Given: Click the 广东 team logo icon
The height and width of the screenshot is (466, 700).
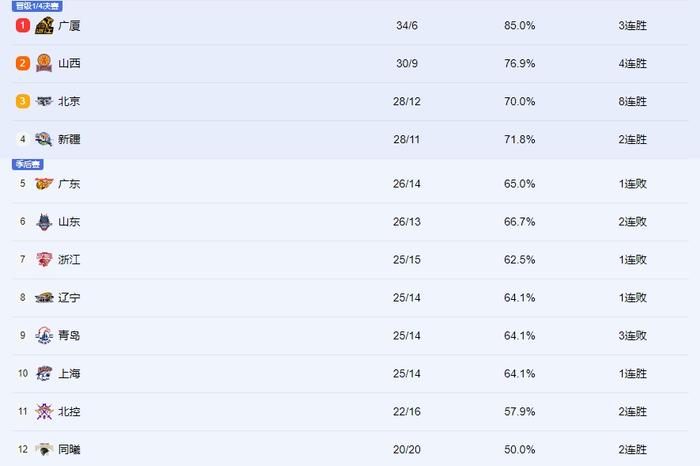Looking at the screenshot, I should [x=44, y=183].
